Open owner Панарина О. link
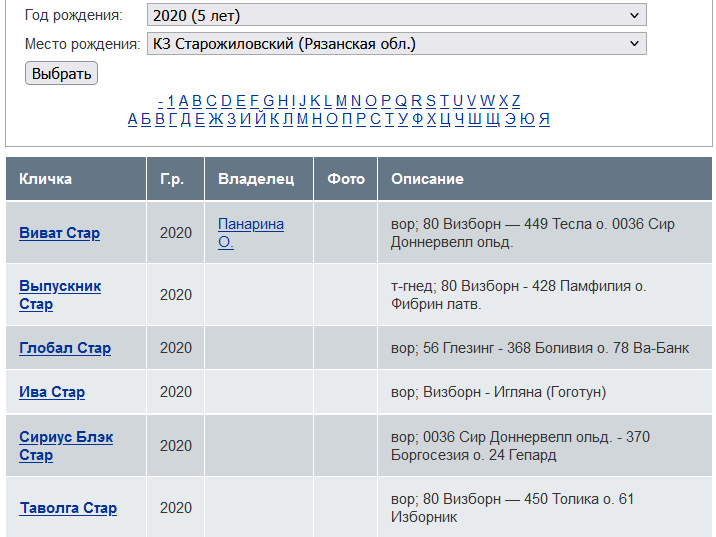This screenshot has width=716, height=537. 250,233
